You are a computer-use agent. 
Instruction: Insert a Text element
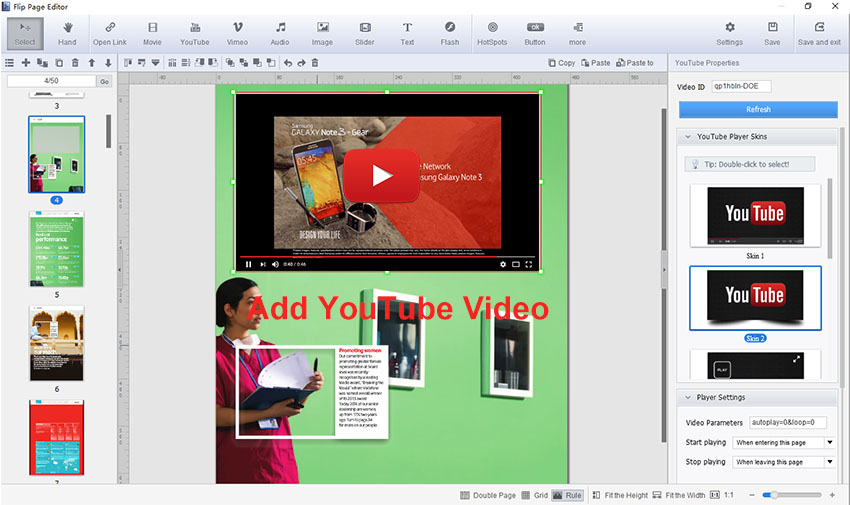coord(407,33)
